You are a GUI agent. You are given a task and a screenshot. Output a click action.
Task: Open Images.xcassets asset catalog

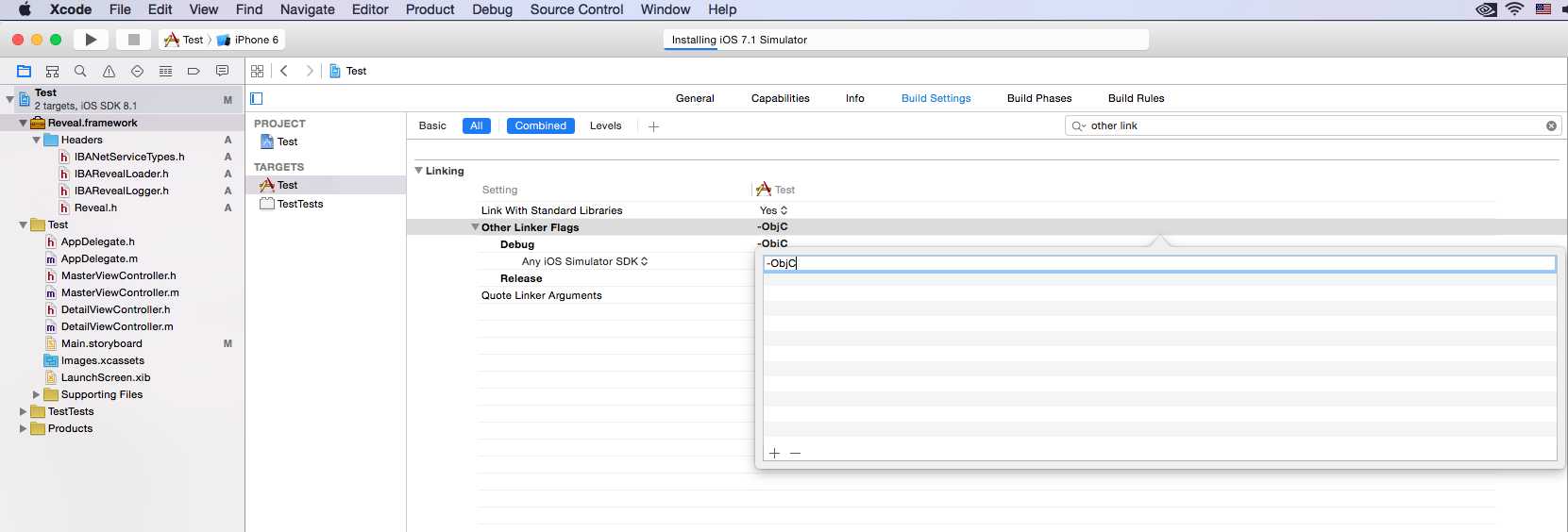pos(102,360)
